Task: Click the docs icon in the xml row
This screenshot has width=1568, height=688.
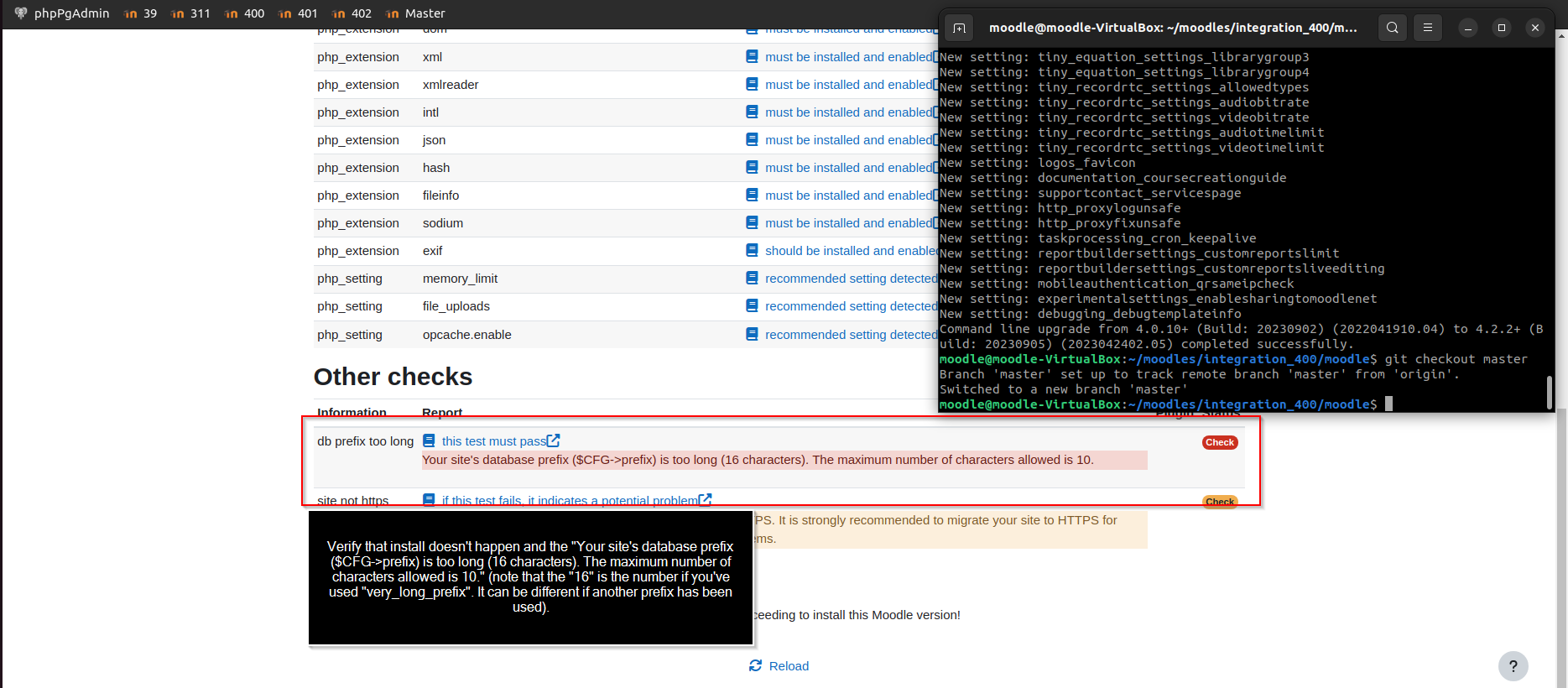Action: coord(752,56)
